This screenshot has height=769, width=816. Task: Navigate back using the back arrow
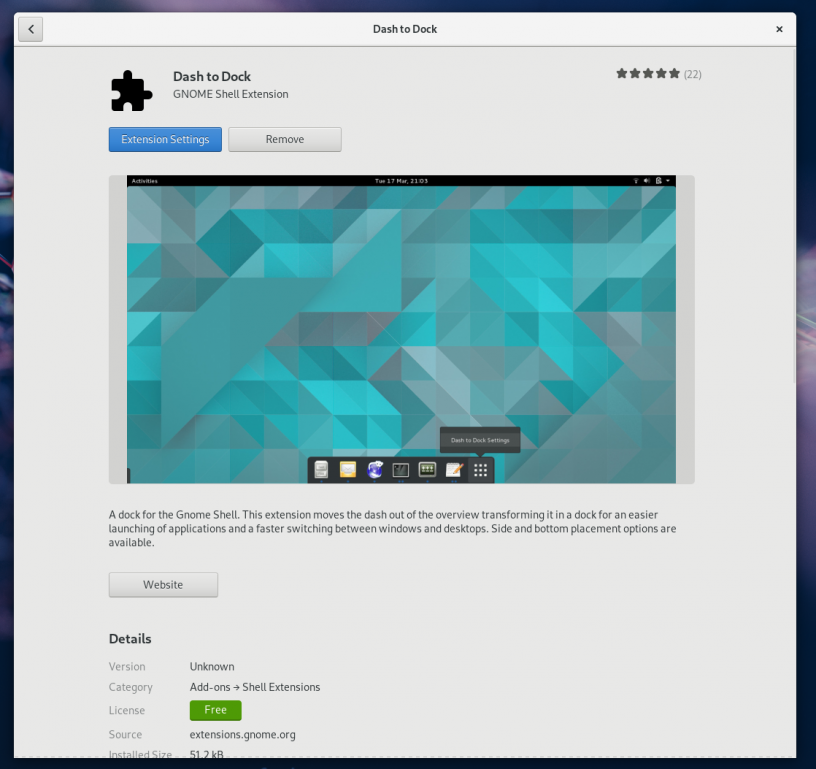[30, 29]
